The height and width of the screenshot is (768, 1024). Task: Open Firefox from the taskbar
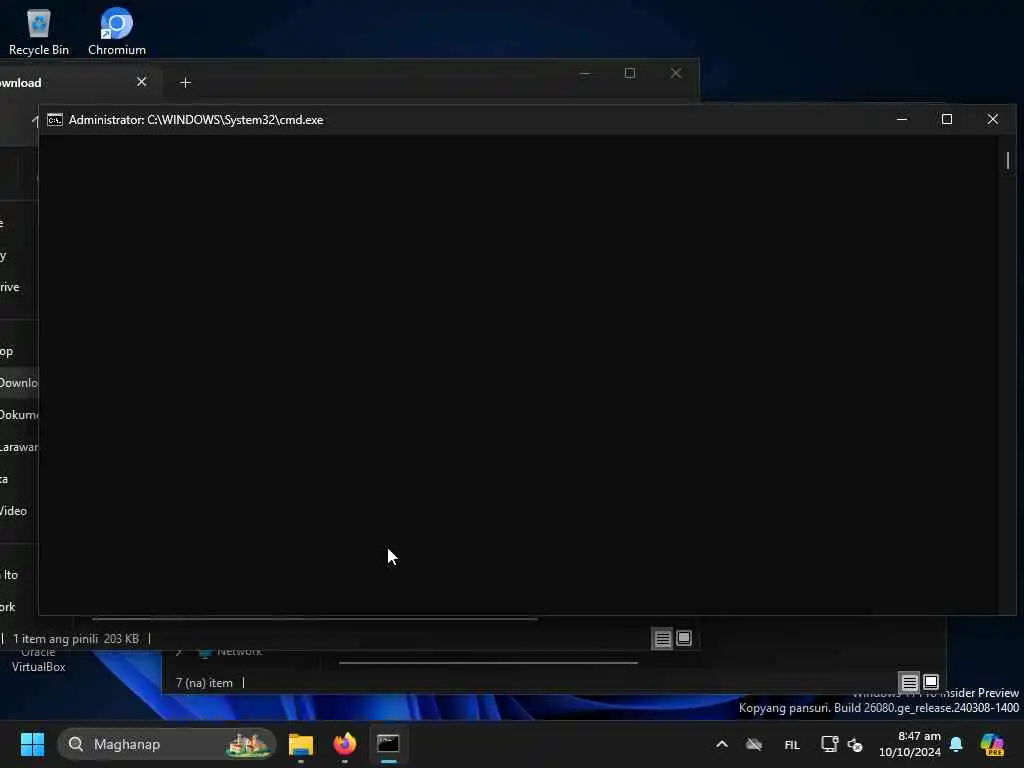(345, 744)
